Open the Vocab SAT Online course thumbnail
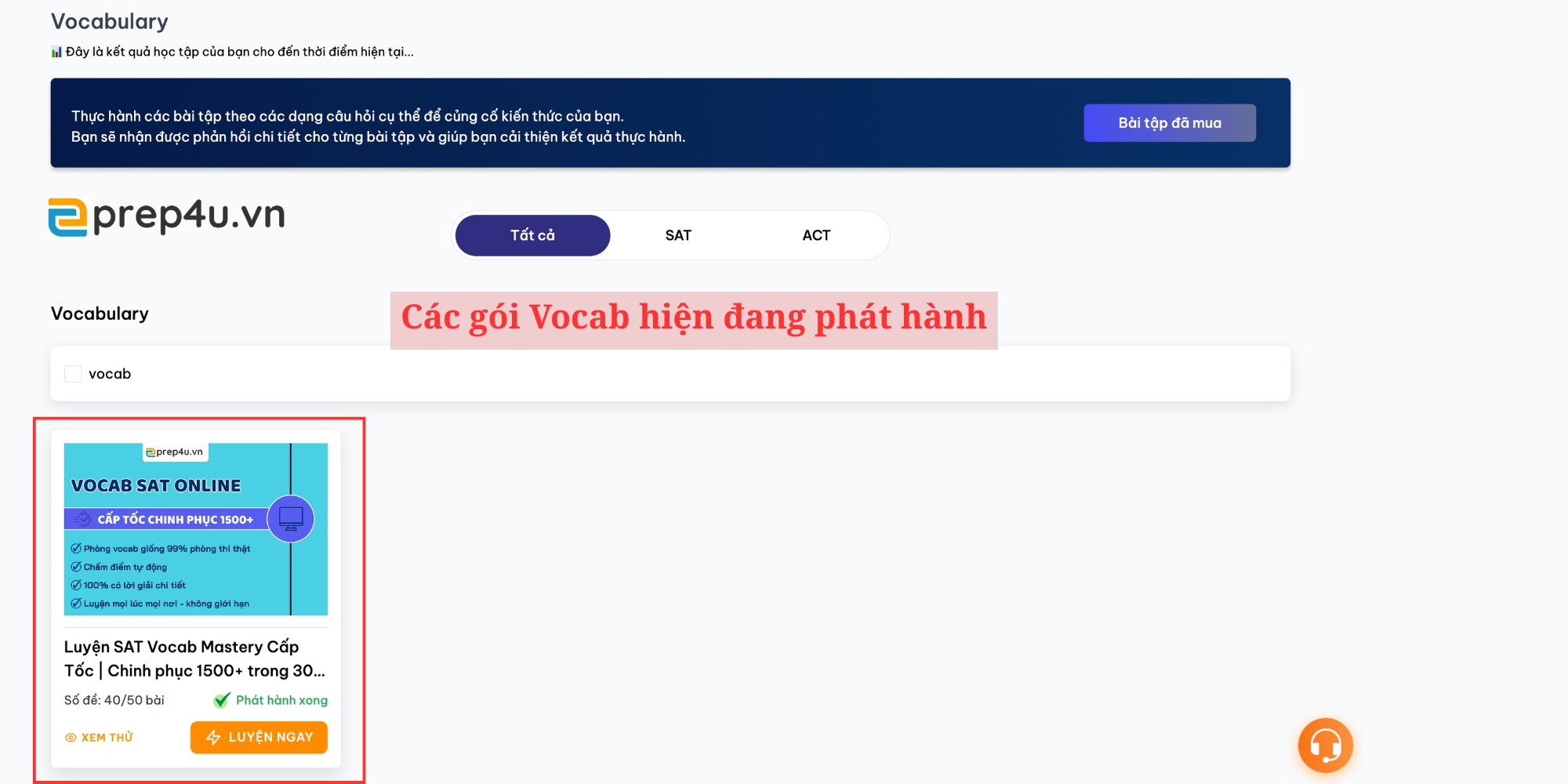This screenshot has height=784, width=1568. (196, 529)
